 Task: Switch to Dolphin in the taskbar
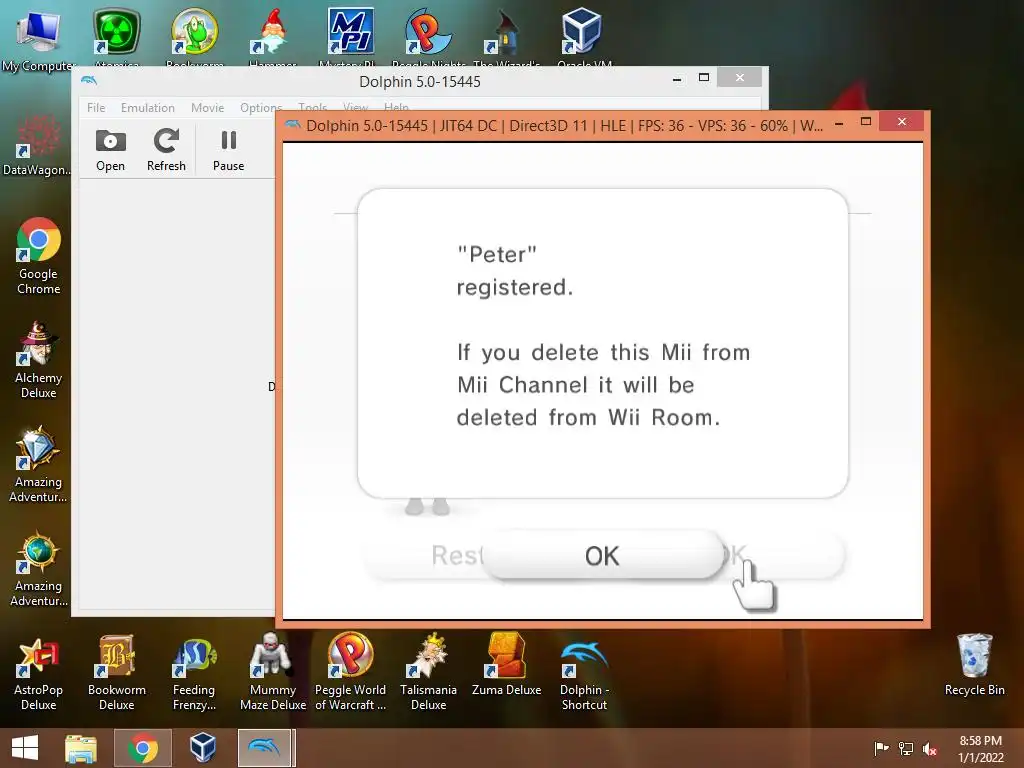click(265, 748)
